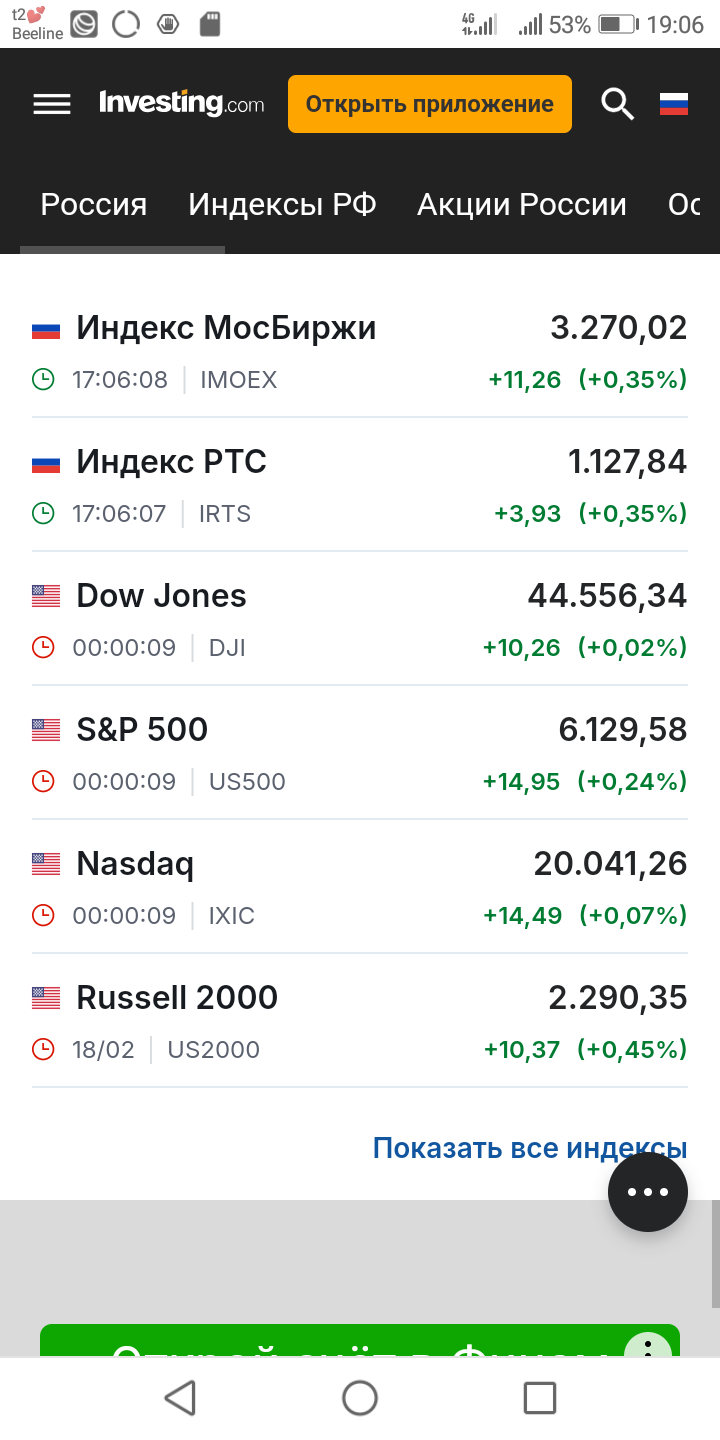This screenshot has width=720, height=1440.
Task: Open the Индекс МосБиржи quote
Action: pos(227,328)
